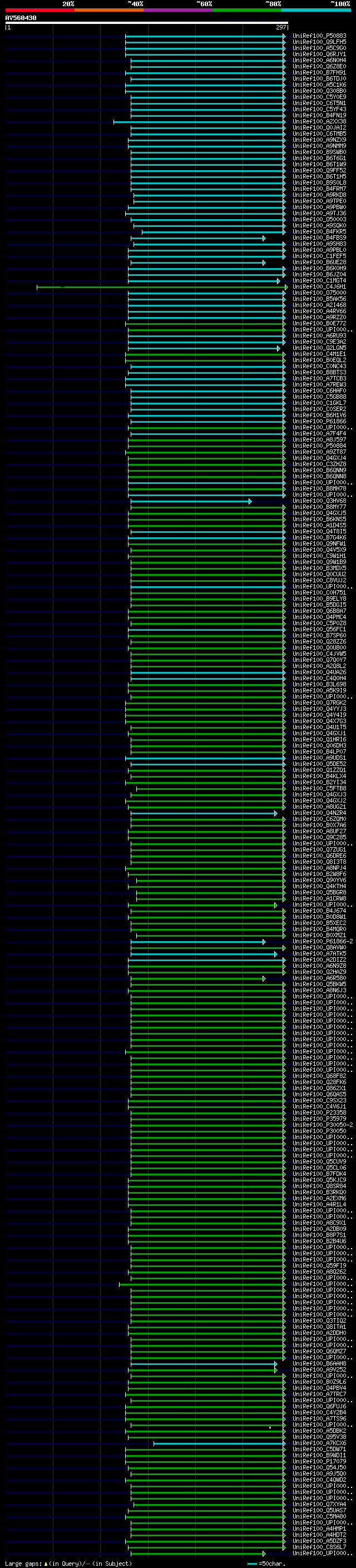Click the purple ~60% identity legend segment
Viewport: 356px width, 1568px height.
pyautogui.click(x=179, y=10)
